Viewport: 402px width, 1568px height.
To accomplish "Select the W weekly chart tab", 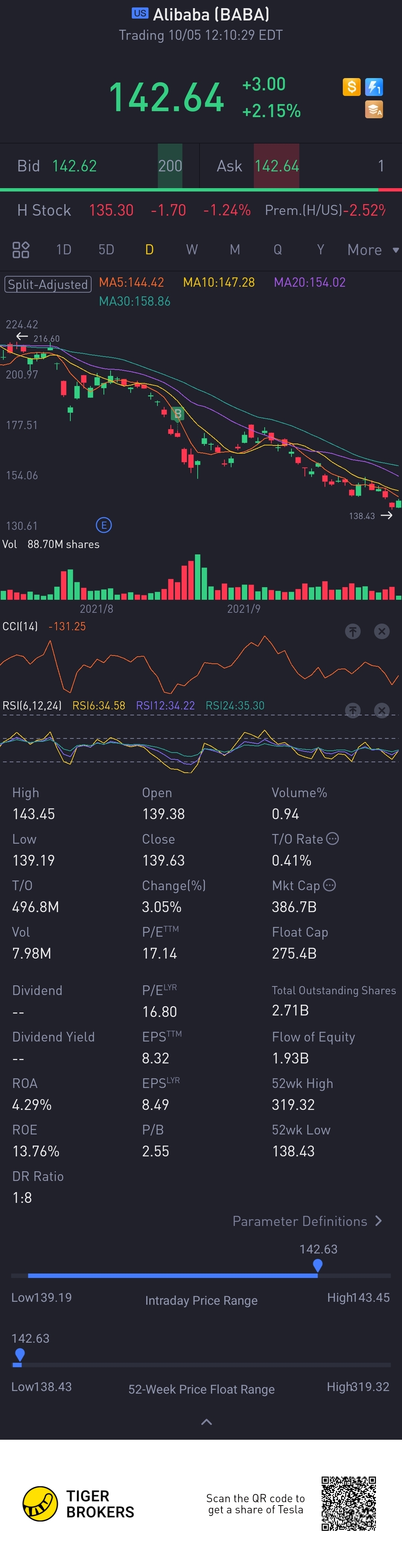I will 192,249.
